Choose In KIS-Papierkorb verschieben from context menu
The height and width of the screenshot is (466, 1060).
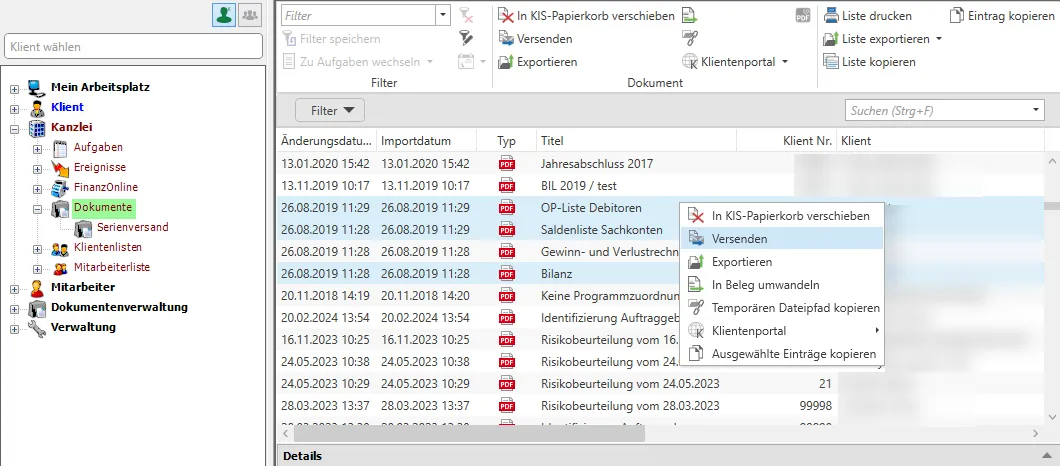(782, 216)
